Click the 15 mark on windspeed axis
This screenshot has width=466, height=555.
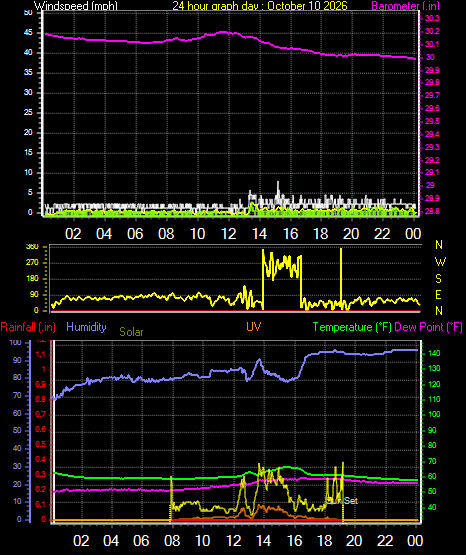coord(28,153)
